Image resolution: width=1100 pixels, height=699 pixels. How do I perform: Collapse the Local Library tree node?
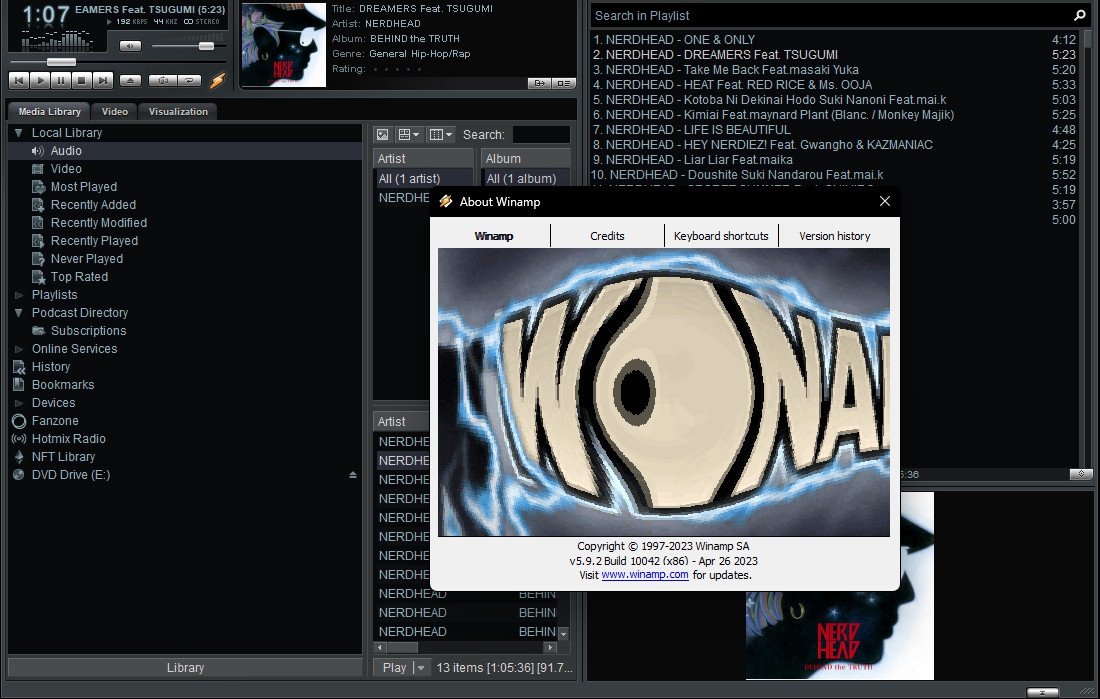pyautogui.click(x=19, y=133)
